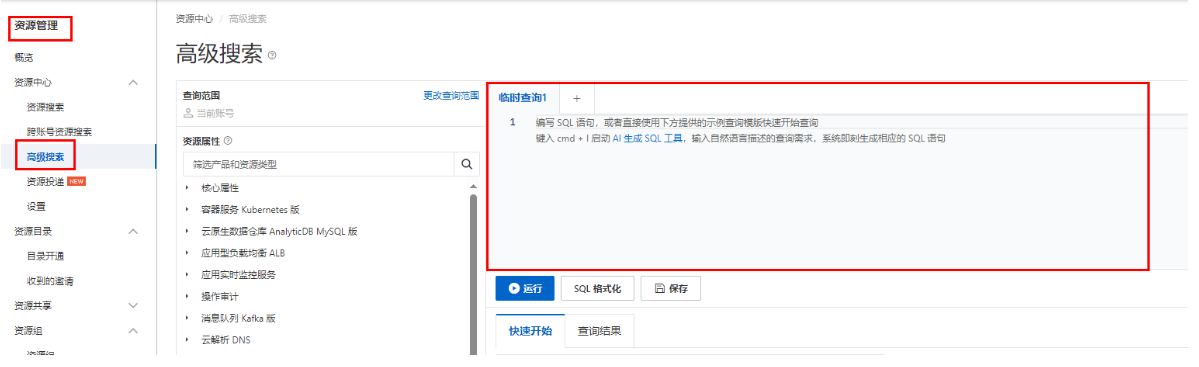Expand 容器服务 Kubernetes 版 tree node
The width and height of the screenshot is (1199, 367).
pyautogui.click(x=187, y=209)
